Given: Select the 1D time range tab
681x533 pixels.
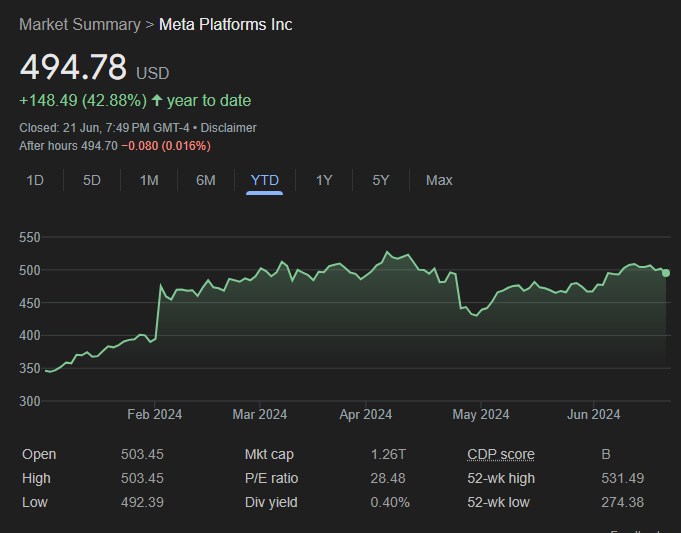Looking at the screenshot, I should [35, 180].
